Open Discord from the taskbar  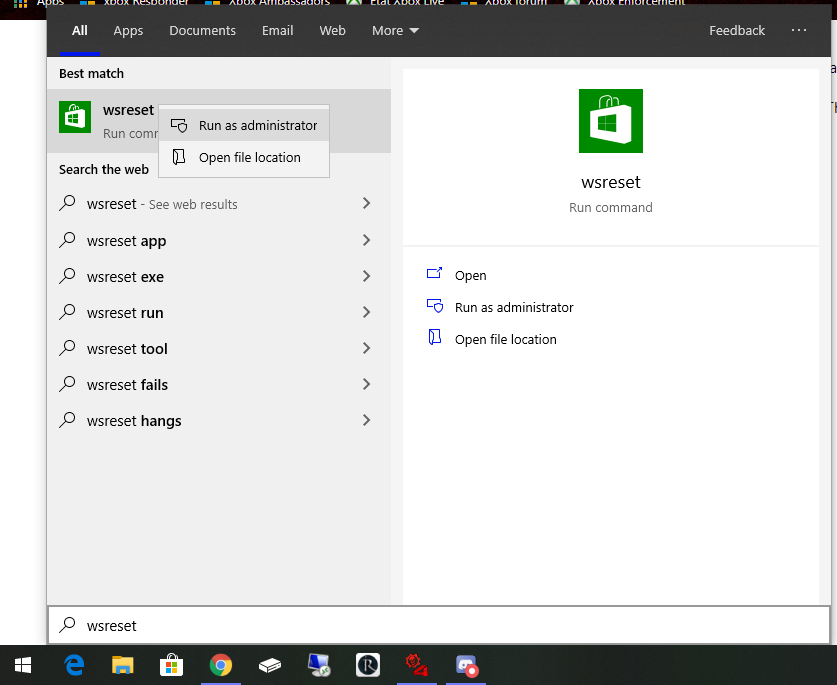466,665
